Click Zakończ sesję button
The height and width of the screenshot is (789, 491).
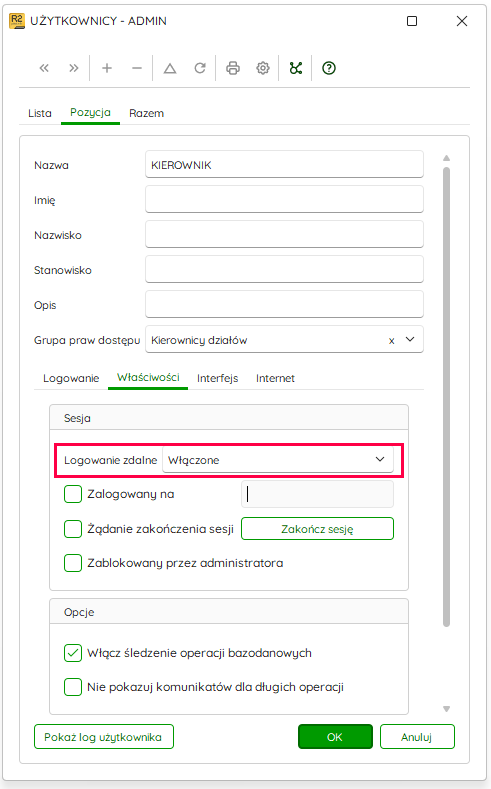click(x=317, y=529)
